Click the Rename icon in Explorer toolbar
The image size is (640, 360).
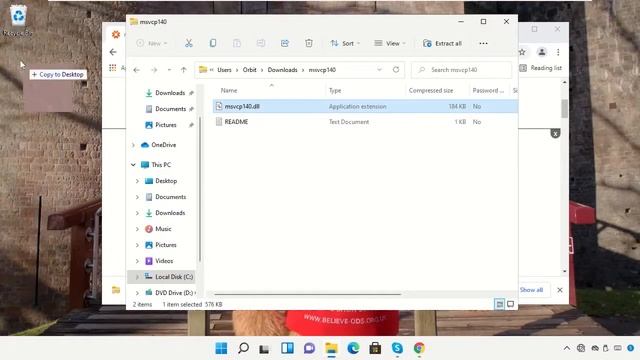click(x=261, y=43)
